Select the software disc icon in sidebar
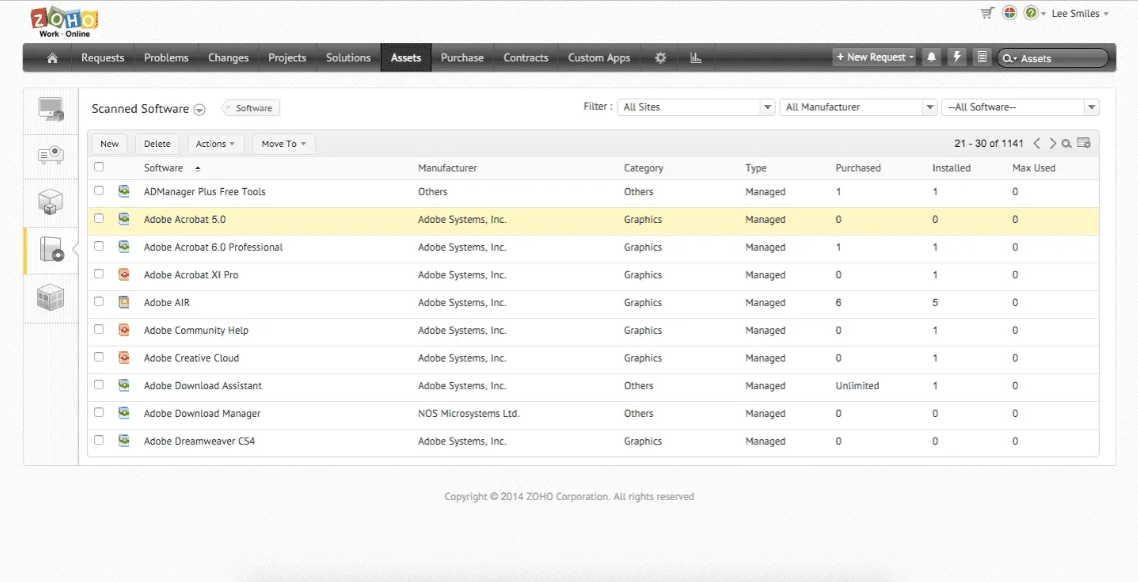The image size is (1138, 582). click(51, 250)
